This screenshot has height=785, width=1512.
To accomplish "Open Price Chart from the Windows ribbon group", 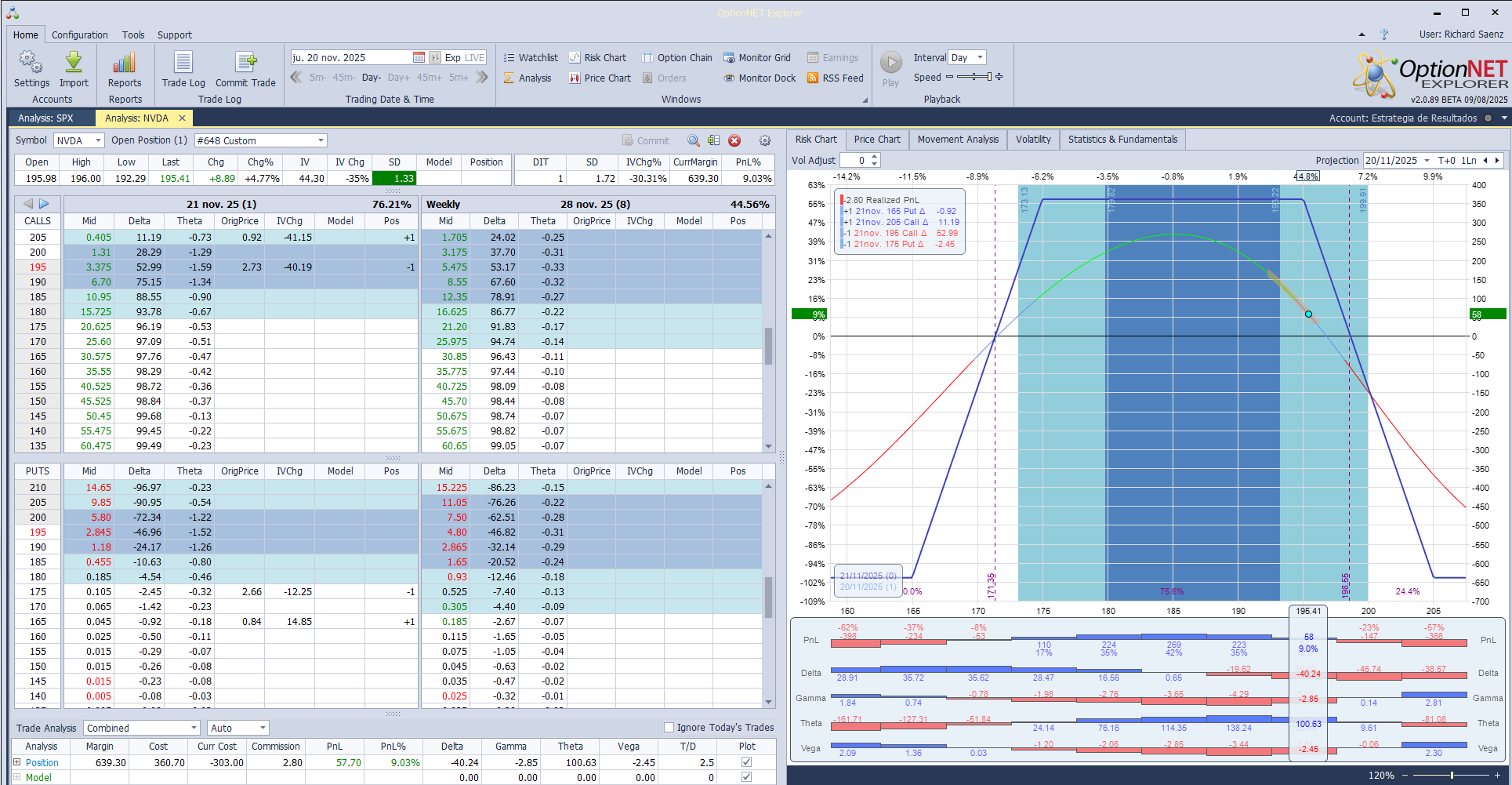I will 600,78.
